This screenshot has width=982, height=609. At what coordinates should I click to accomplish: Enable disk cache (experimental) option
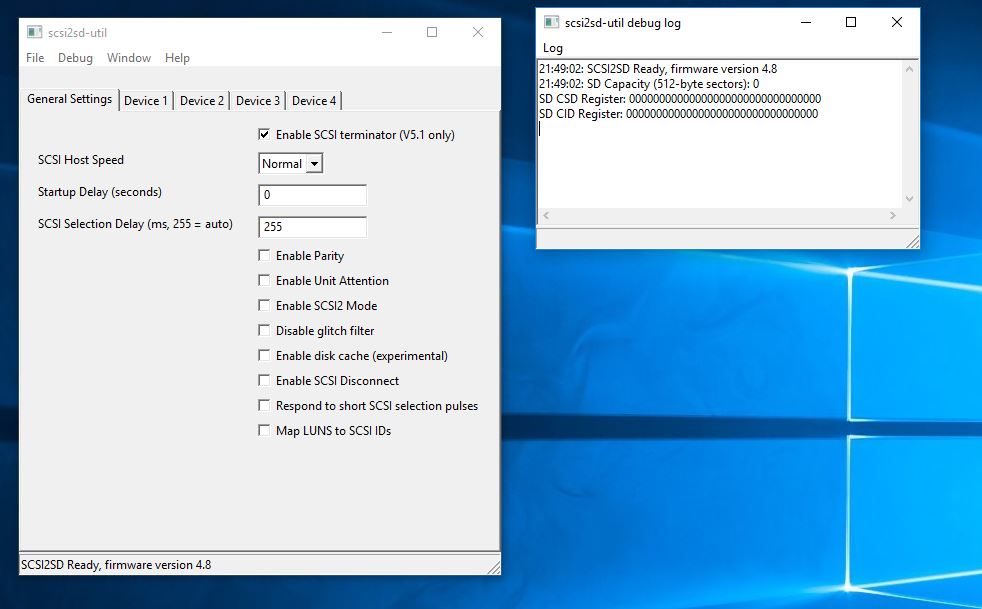(264, 355)
